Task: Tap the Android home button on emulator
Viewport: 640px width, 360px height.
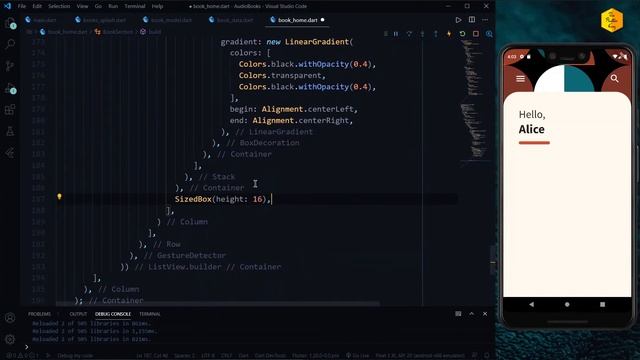Action: click(x=567, y=304)
